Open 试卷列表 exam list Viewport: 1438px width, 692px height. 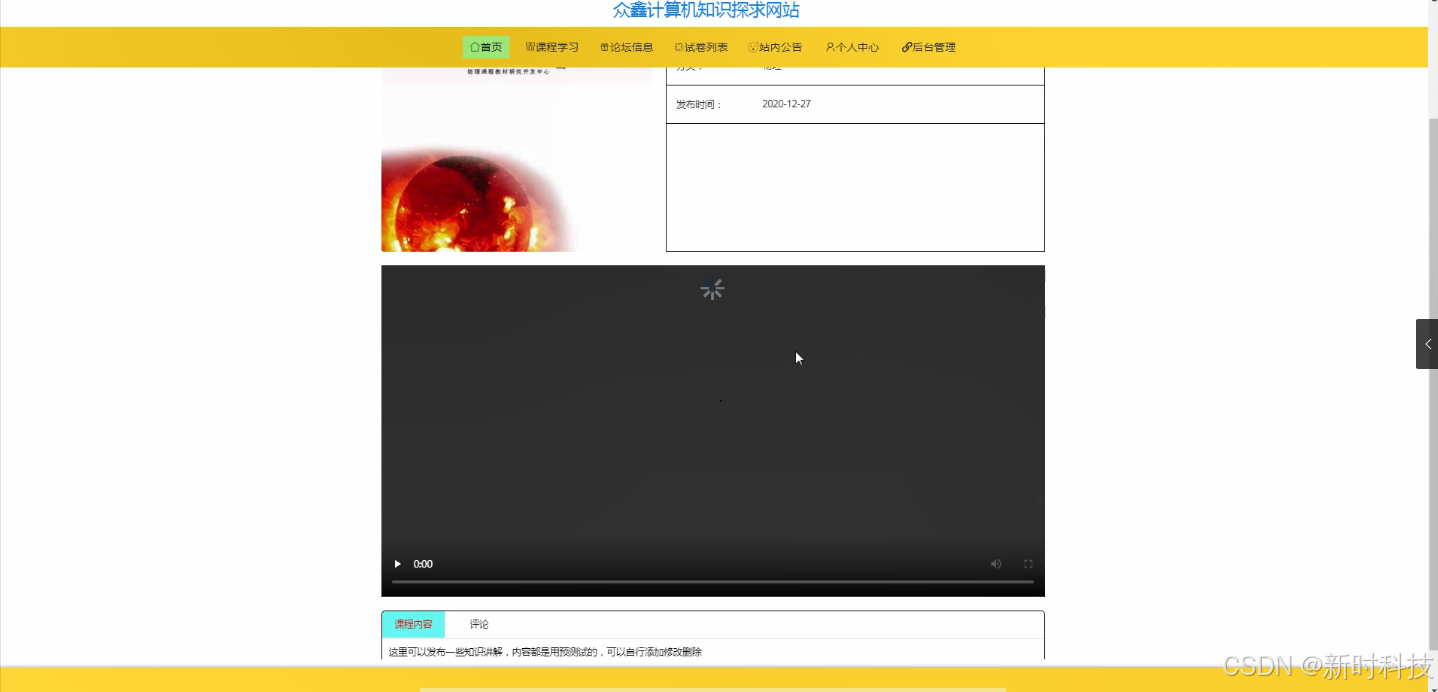[701, 47]
